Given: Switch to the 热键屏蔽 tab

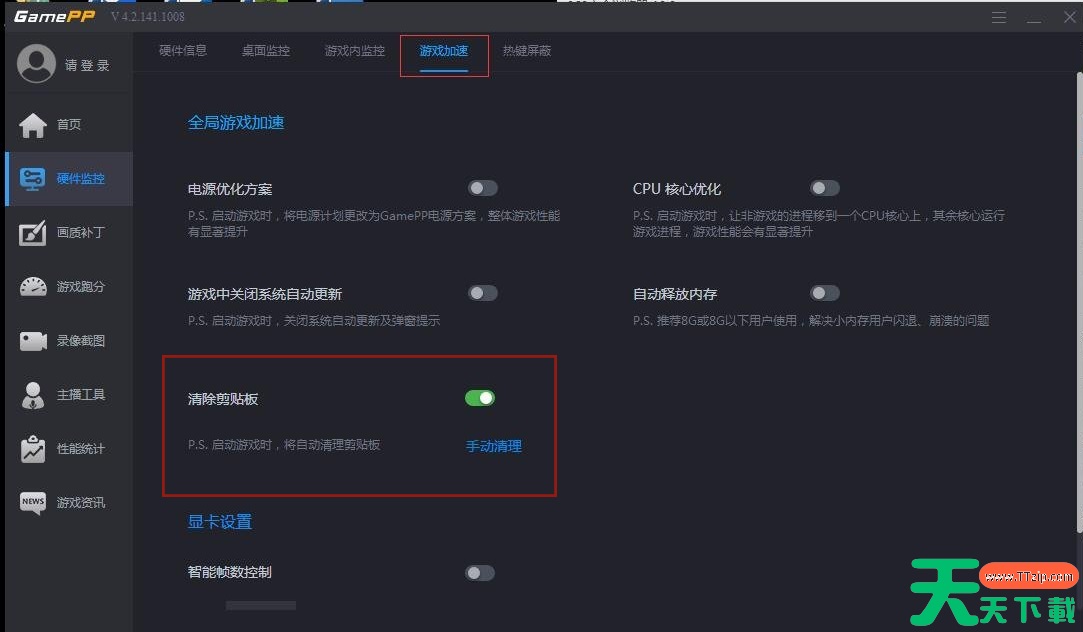Looking at the screenshot, I should (x=527, y=50).
